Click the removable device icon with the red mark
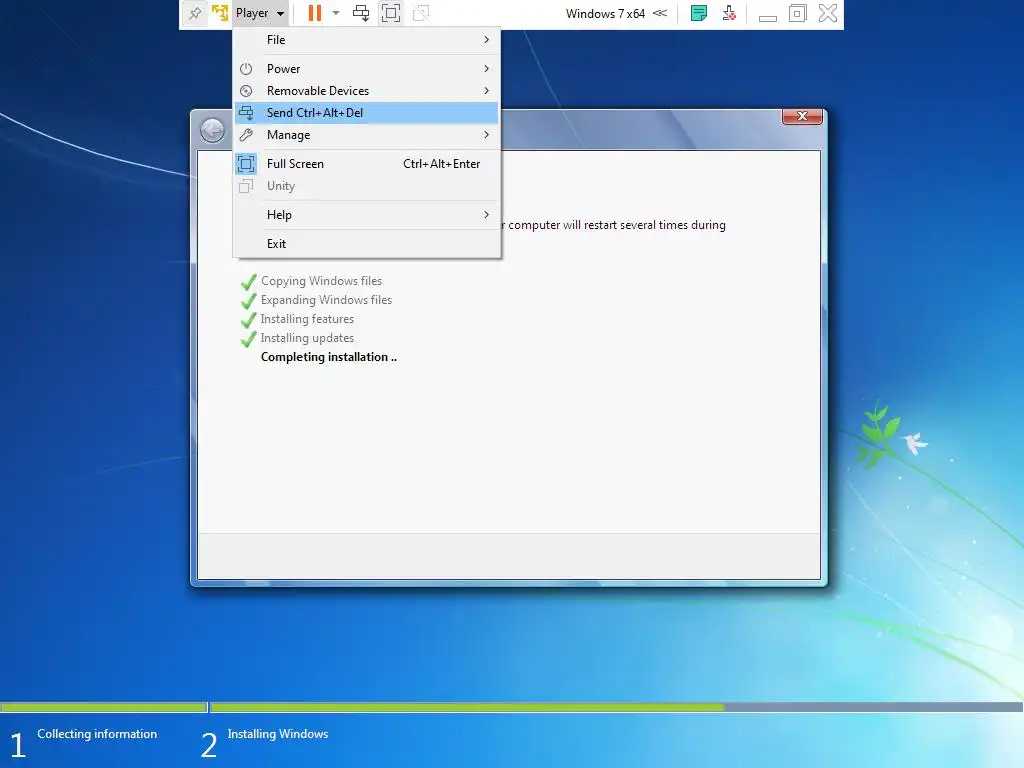 [729, 13]
